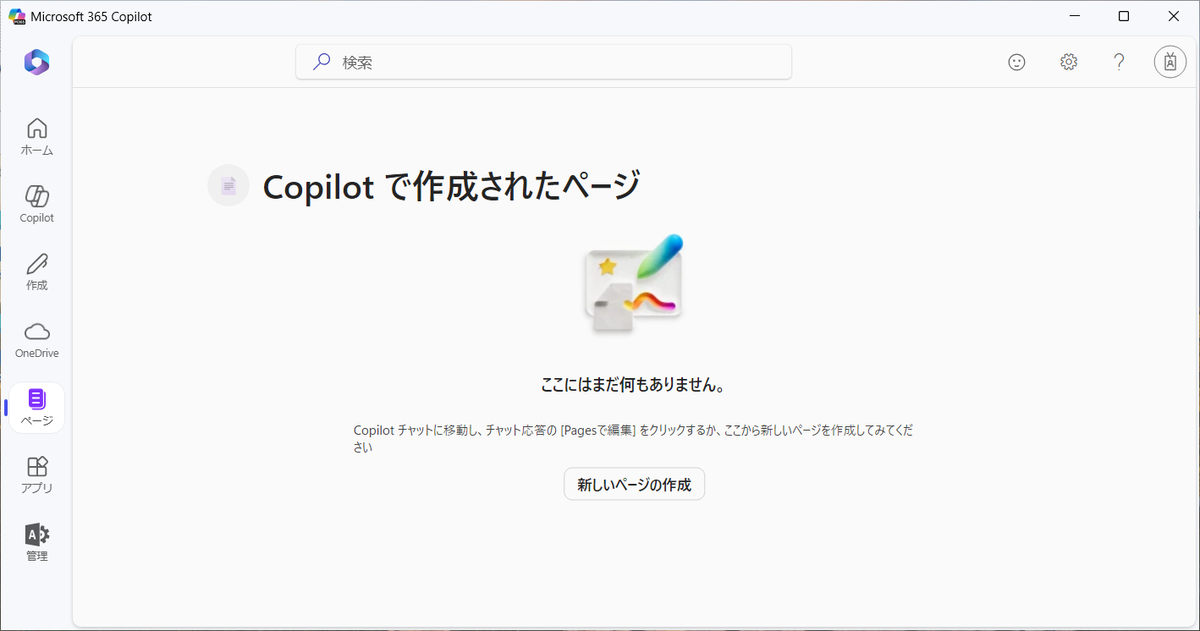Open OneDrive from the sidebar
Screen dimensions: 1200x631
click(x=37, y=340)
